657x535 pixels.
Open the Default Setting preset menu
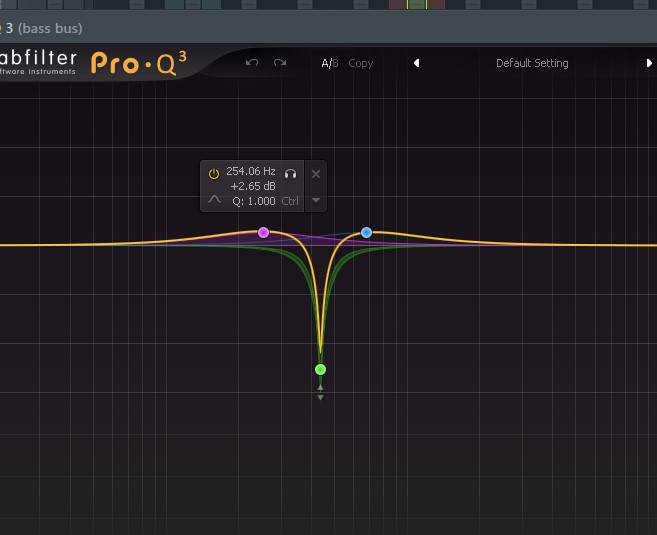[532, 63]
